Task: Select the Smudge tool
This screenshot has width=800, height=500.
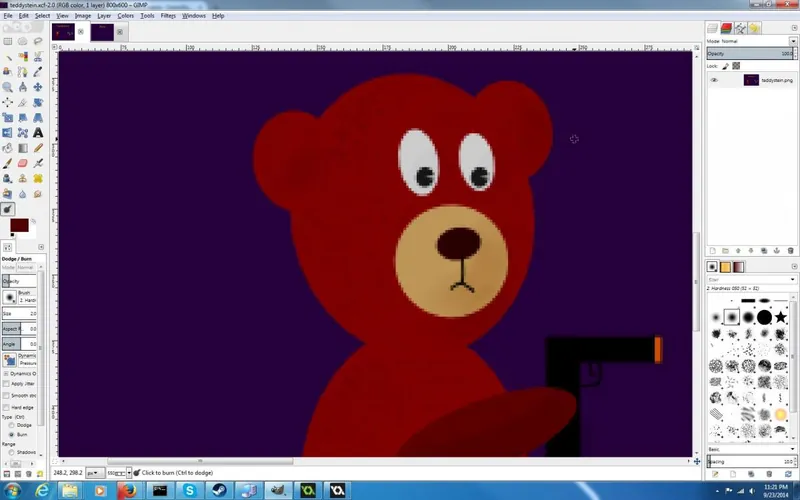Action: coord(38,194)
